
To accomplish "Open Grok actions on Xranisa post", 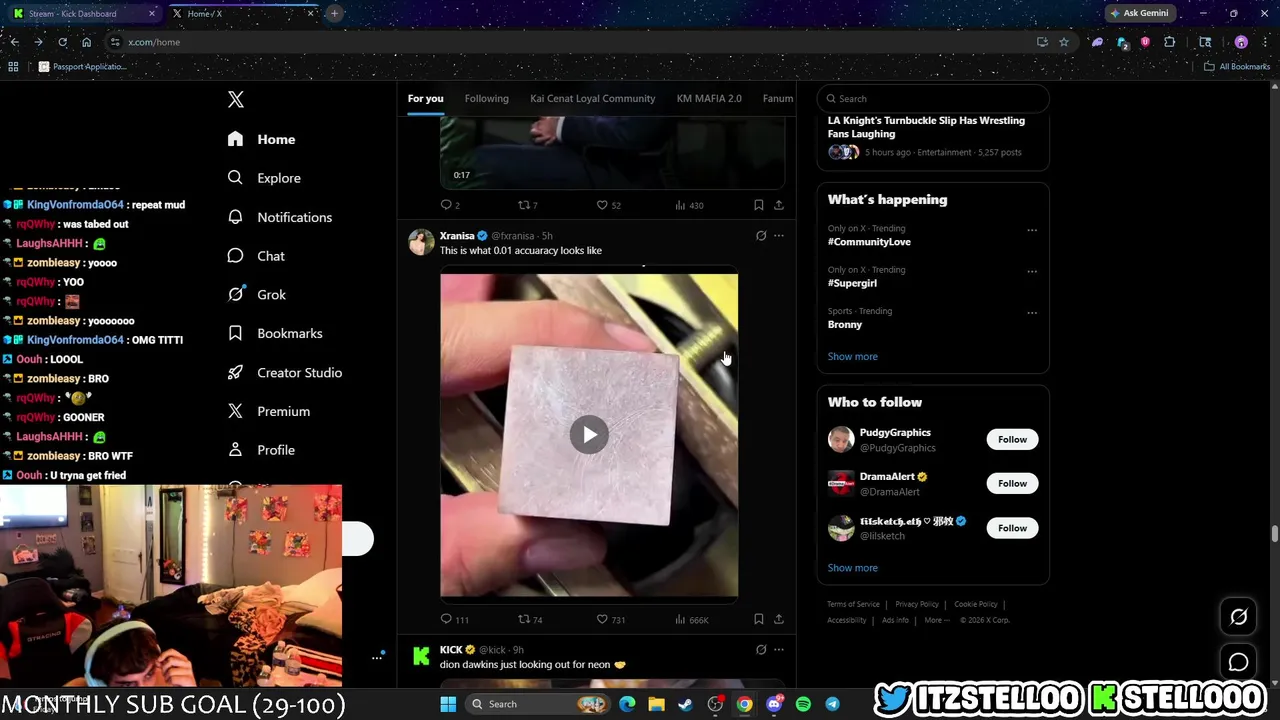I will 761,236.
